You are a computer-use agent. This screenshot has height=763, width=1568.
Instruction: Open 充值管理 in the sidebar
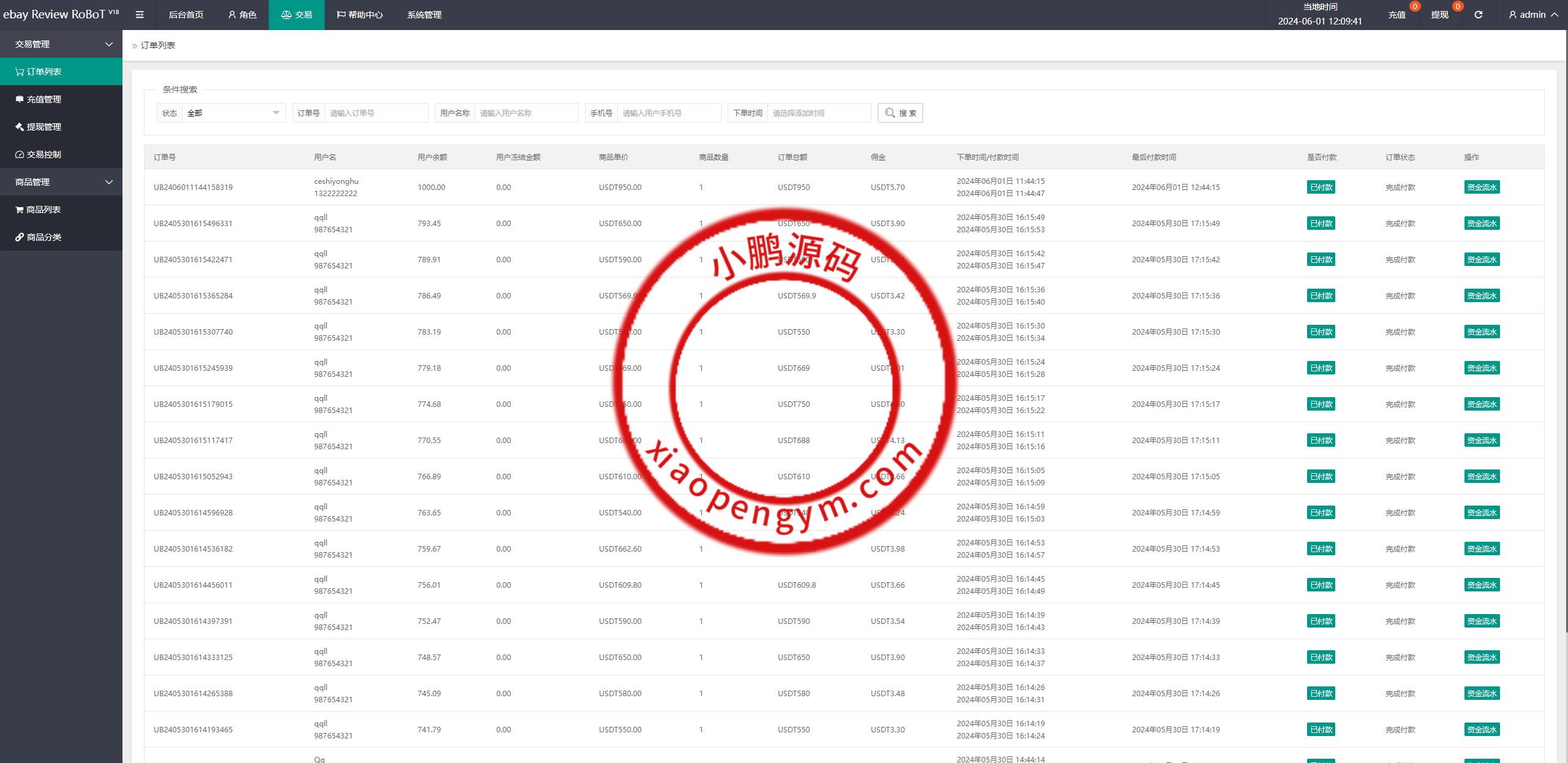coord(44,99)
